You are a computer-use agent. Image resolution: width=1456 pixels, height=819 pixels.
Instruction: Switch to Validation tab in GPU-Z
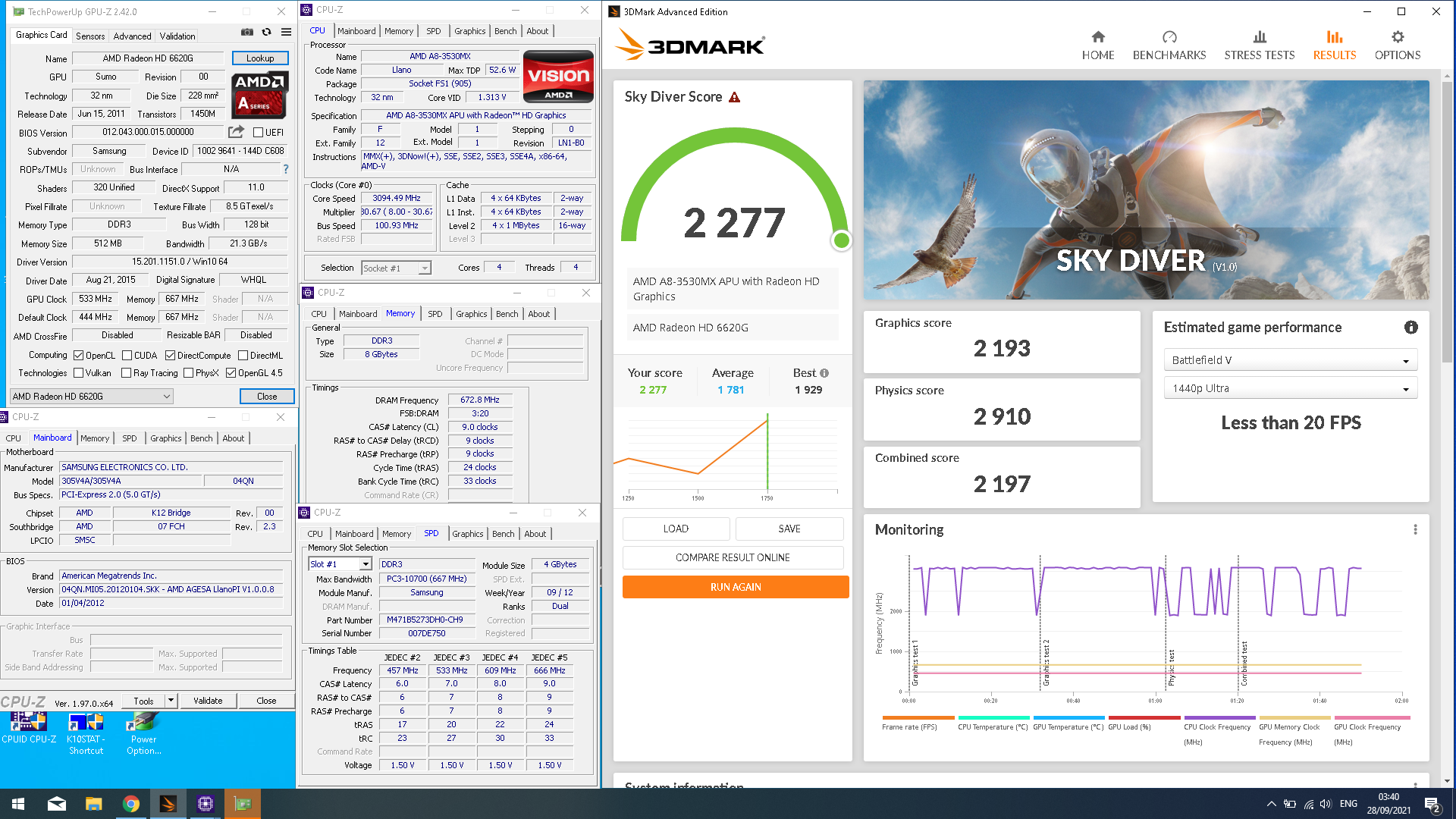[177, 36]
